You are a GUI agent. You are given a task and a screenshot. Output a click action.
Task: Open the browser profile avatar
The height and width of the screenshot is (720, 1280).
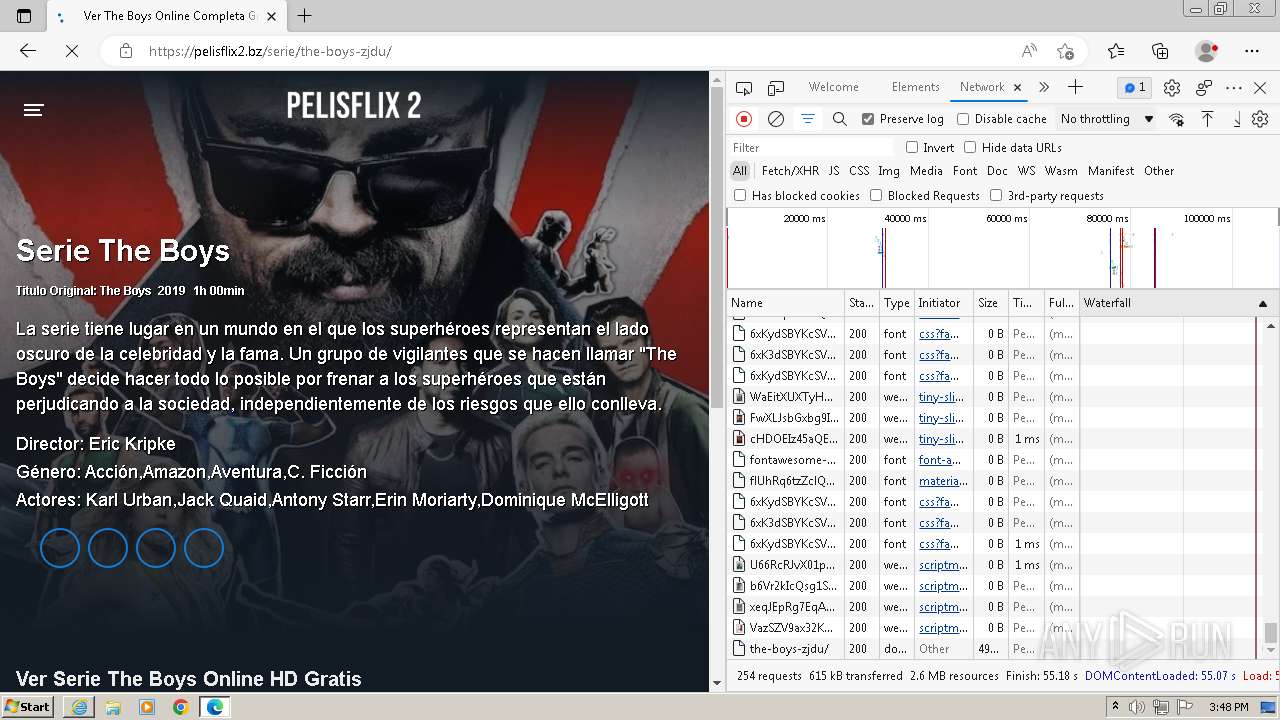pyautogui.click(x=1207, y=51)
